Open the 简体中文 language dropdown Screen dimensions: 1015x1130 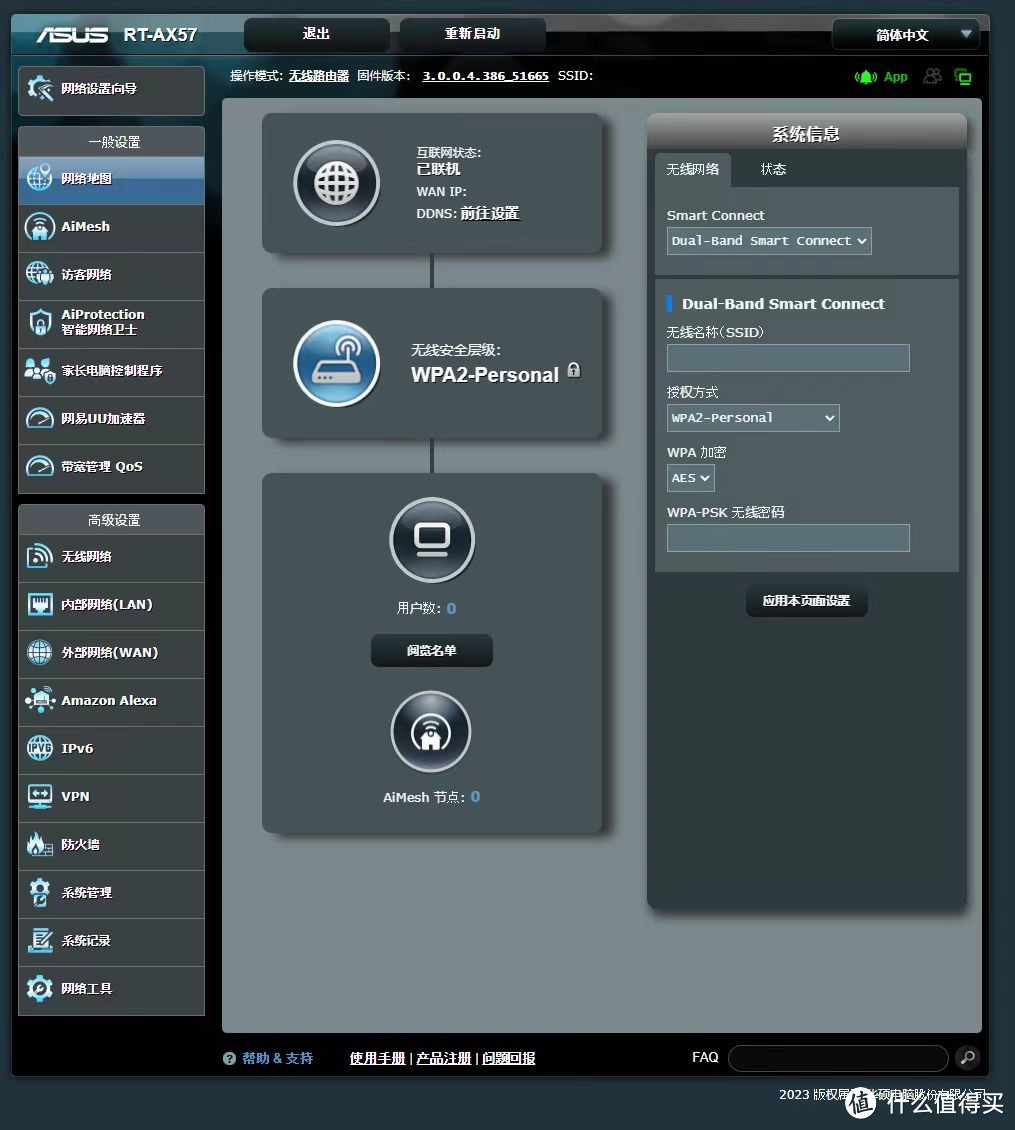pyautogui.click(x=905, y=35)
